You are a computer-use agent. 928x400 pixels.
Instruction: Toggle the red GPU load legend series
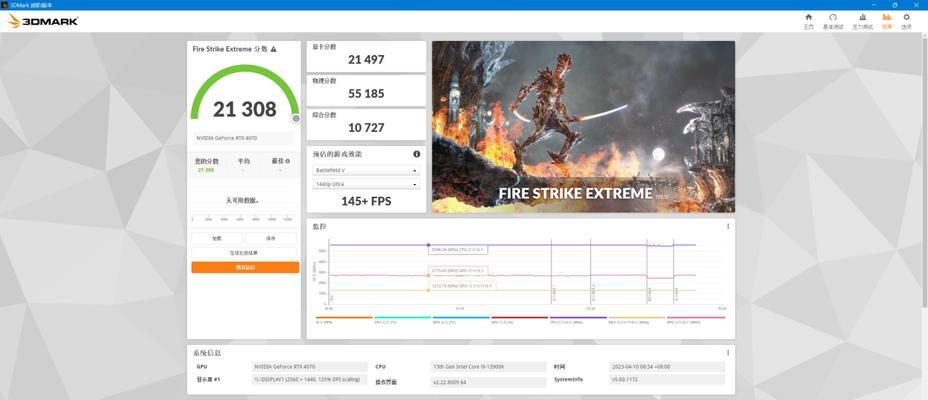(520, 320)
